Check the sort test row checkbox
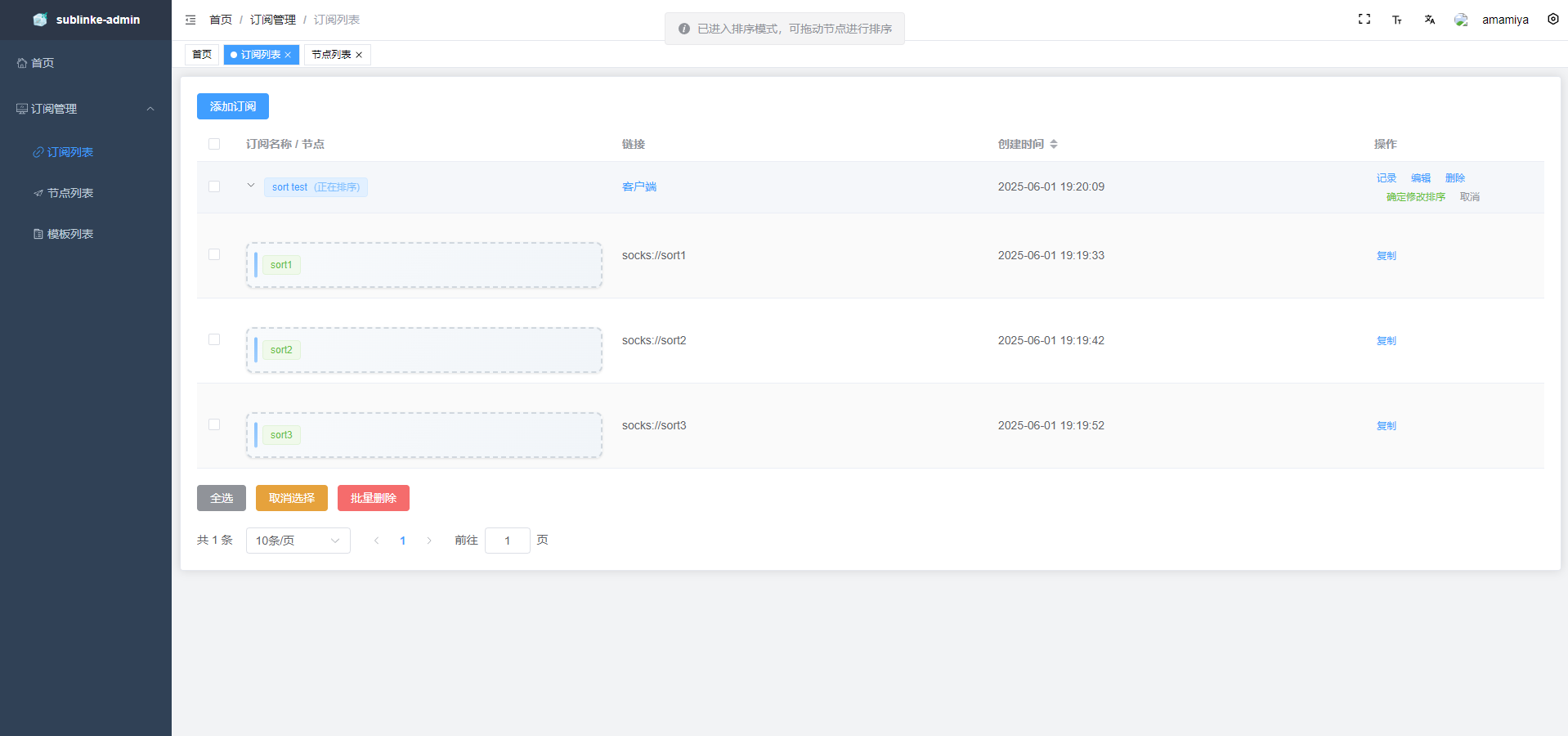Viewport: 1568px width, 736px height. 214,186
